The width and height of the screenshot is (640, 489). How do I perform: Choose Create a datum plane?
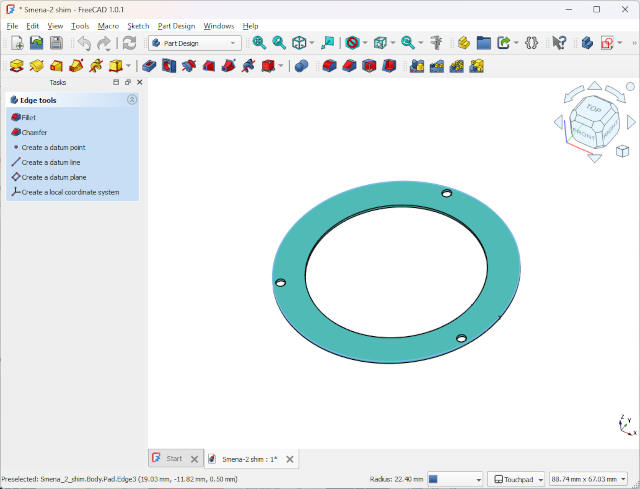click(x=53, y=177)
